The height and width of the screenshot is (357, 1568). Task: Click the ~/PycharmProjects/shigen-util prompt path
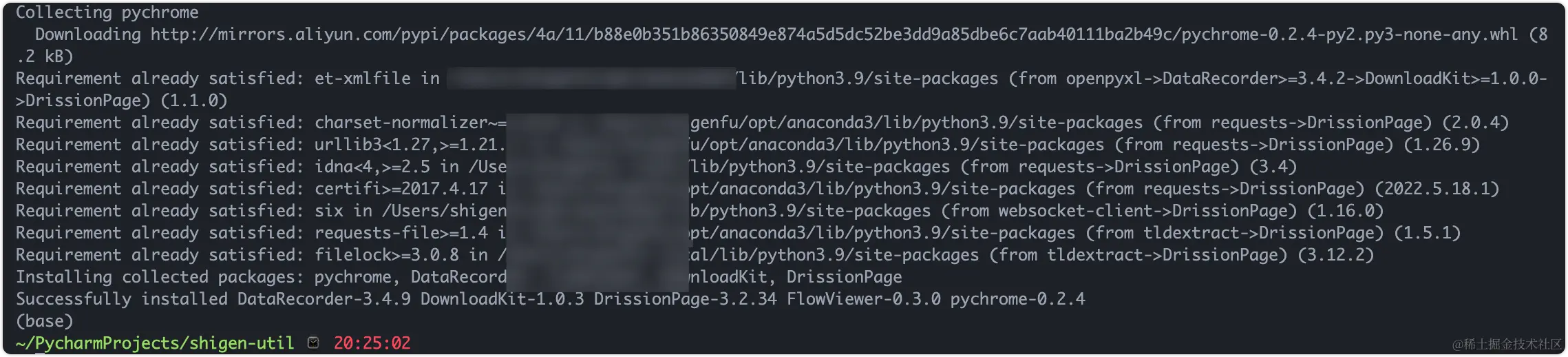pyautogui.click(x=155, y=343)
